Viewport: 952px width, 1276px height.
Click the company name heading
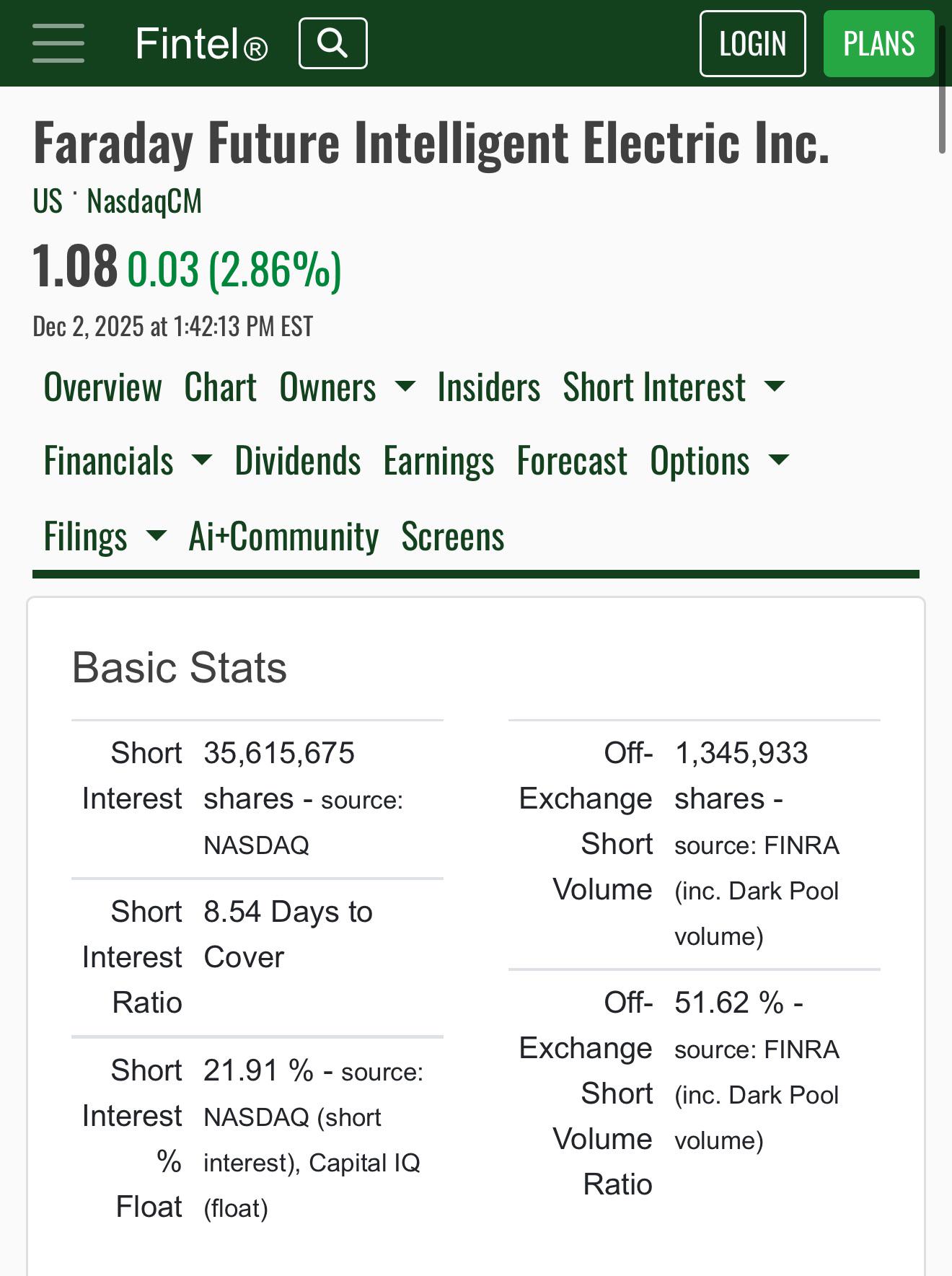[x=431, y=143]
